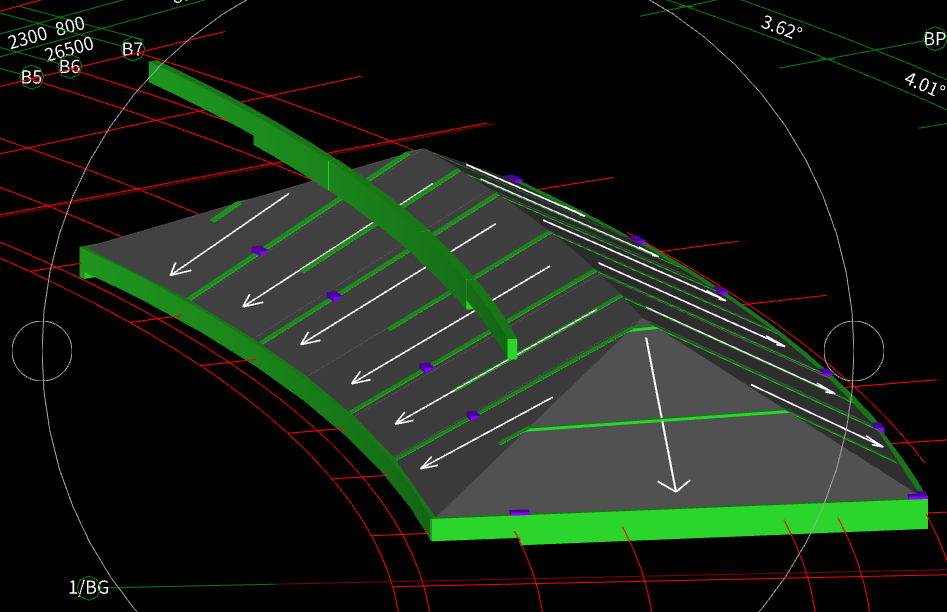The height and width of the screenshot is (612, 947).
Task: Grab the right orbit ring handle
Action: click(854, 351)
